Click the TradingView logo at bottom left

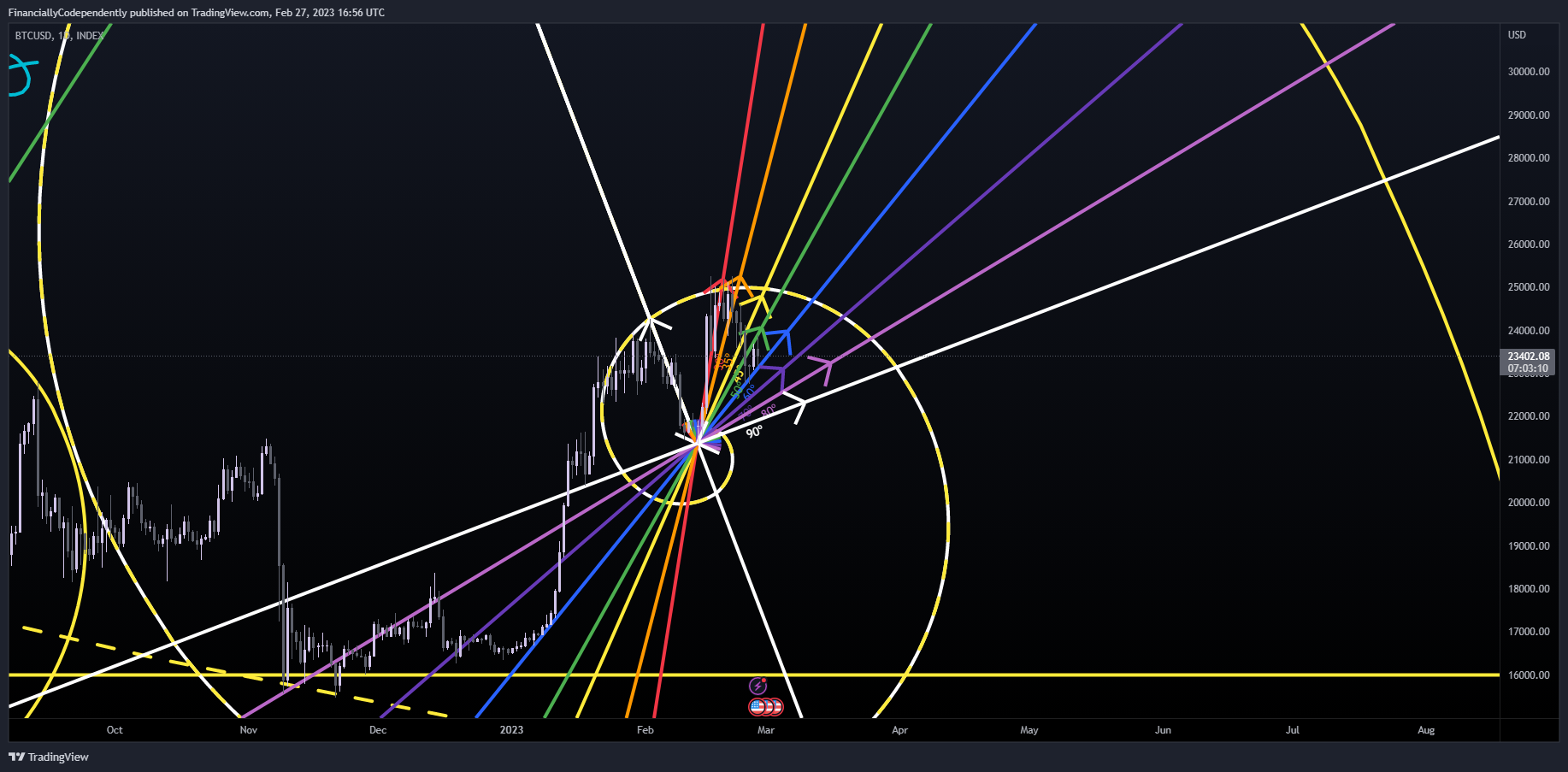[49, 757]
